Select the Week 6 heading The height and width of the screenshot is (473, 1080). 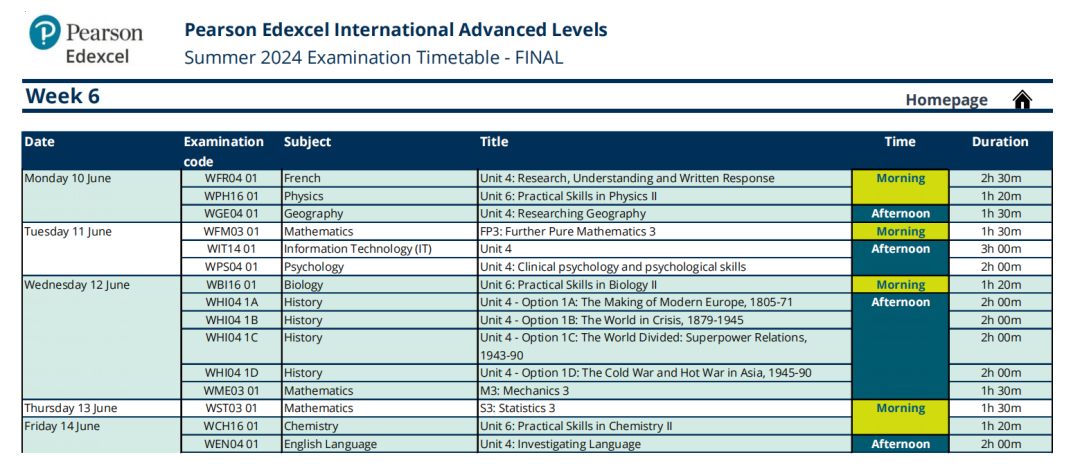[63, 96]
